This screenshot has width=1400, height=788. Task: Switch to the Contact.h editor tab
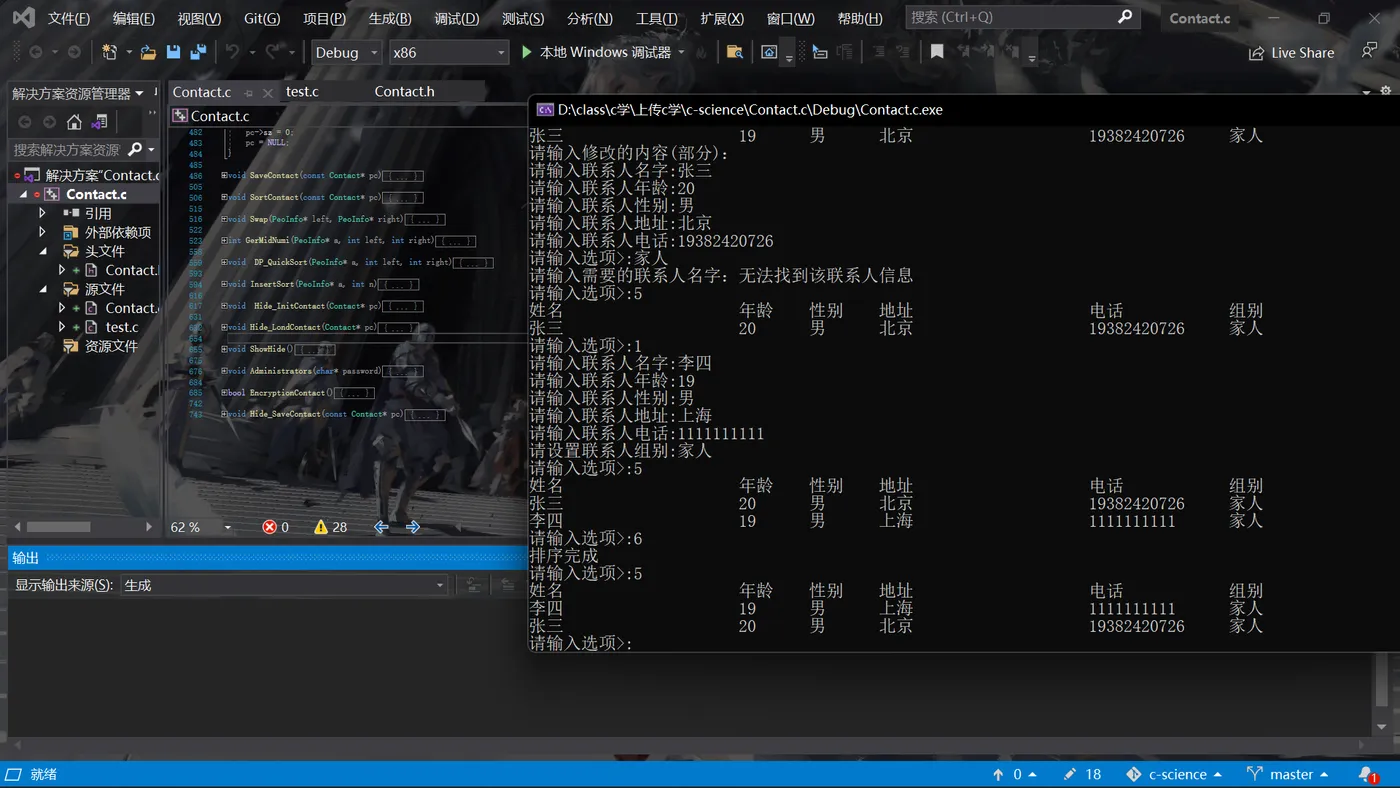pyautogui.click(x=404, y=91)
